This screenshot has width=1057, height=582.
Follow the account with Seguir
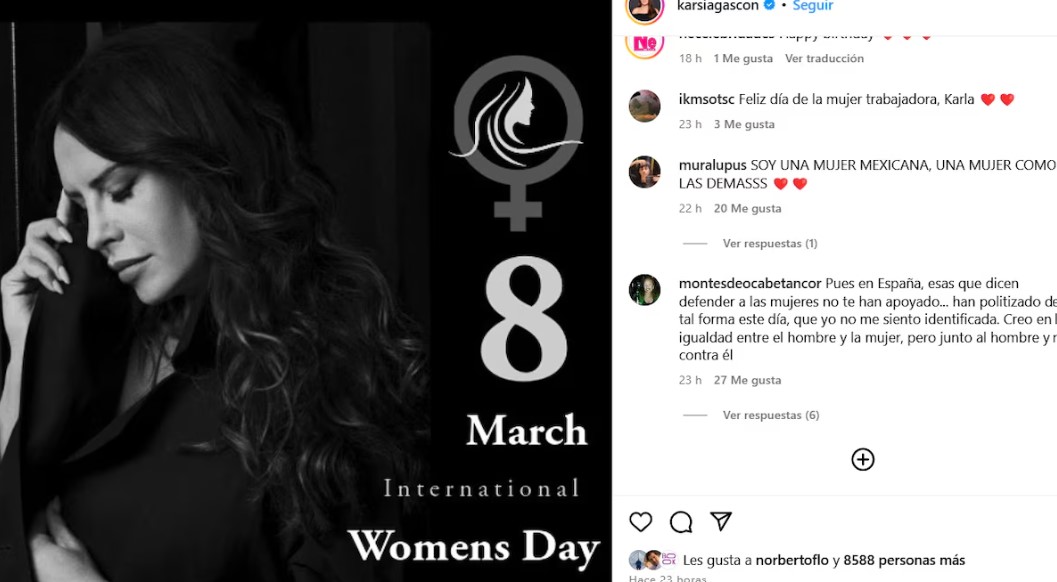point(813,6)
